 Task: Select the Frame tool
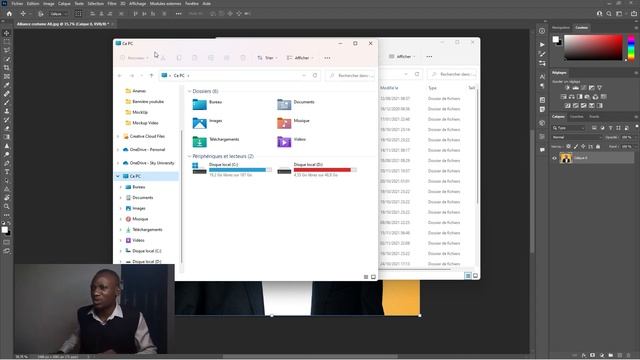point(7,76)
